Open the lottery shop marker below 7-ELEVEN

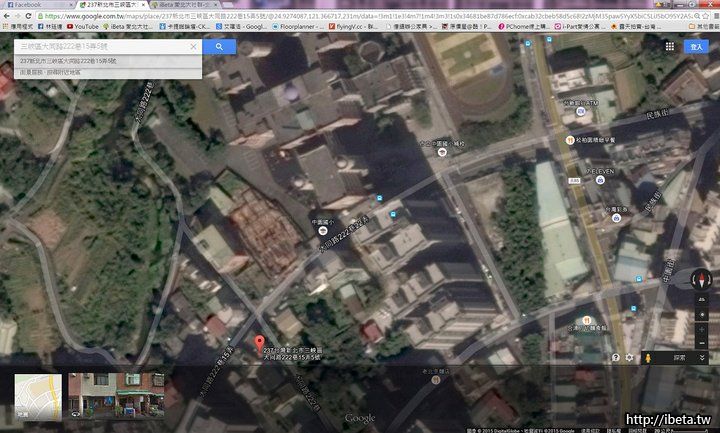pyautogui.click(x=617, y=218)
